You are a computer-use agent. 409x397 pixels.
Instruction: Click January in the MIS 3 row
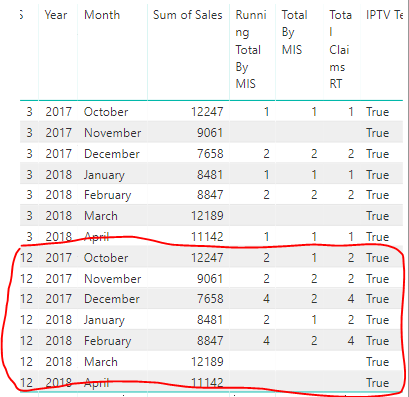[104, 175]
